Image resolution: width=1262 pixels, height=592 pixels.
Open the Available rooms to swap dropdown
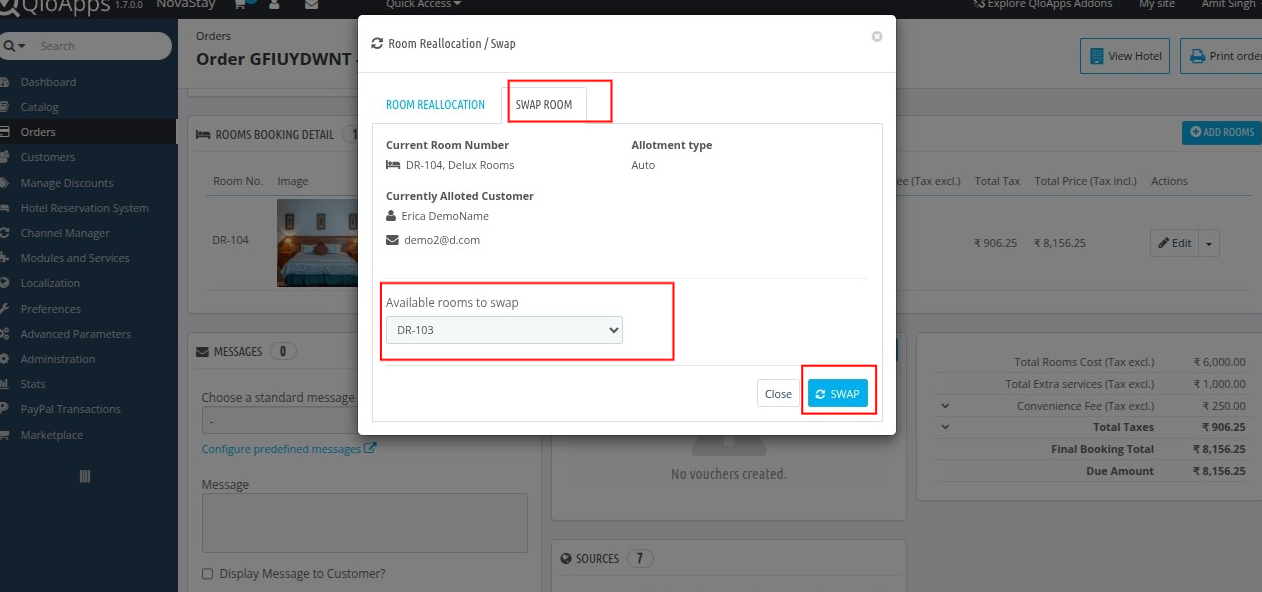point(504,330)
